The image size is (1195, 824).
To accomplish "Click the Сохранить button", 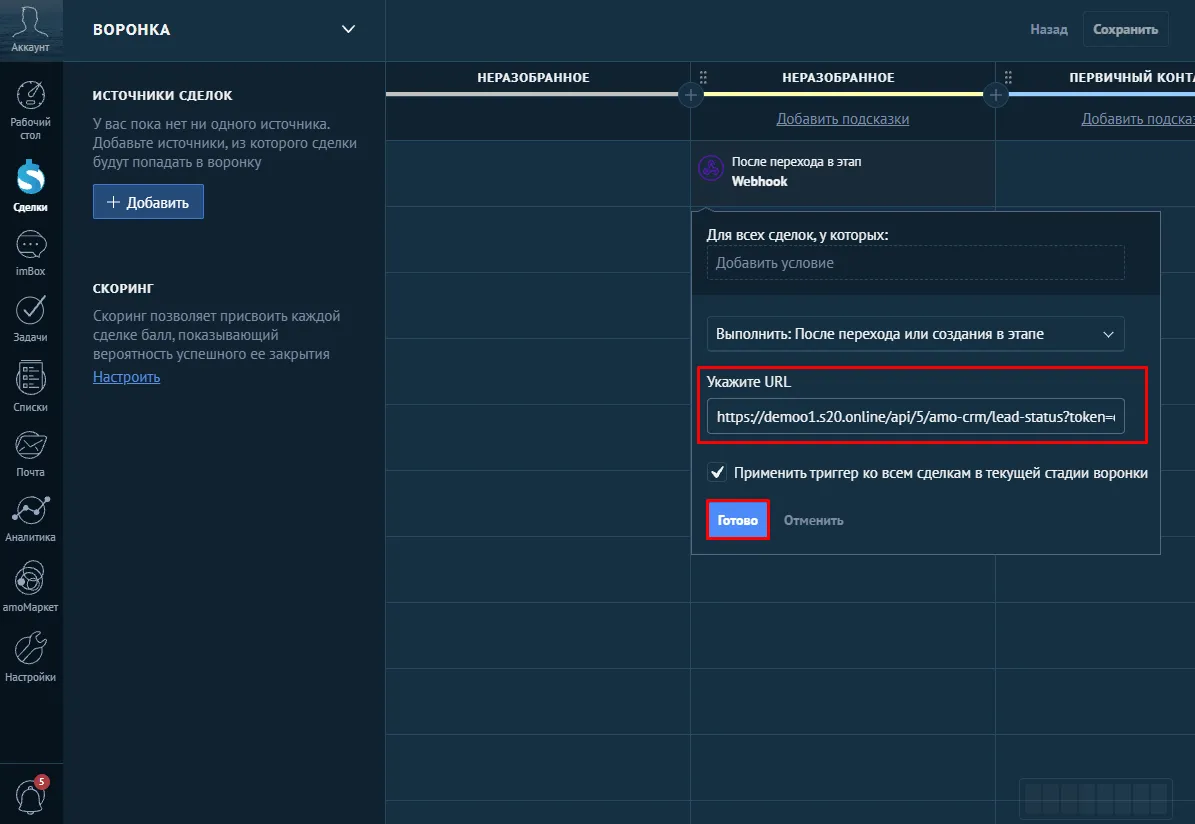I will [x=1126, y=30].
